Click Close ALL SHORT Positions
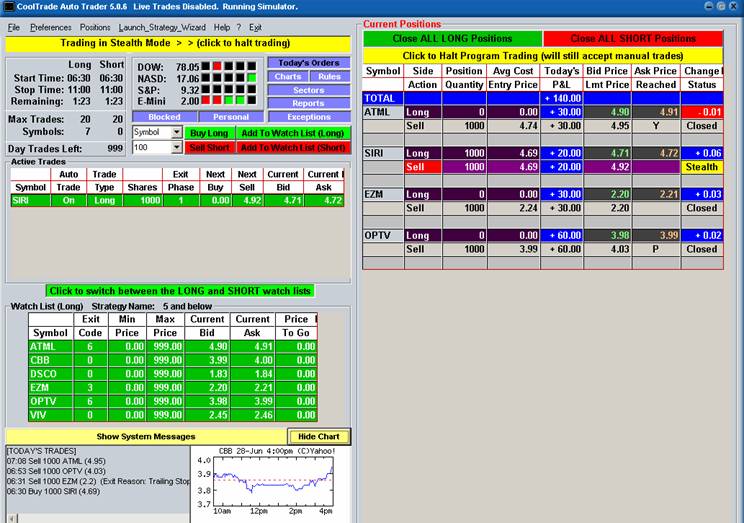Image resolution: width=744 pixels, height=523 pixels. click(633, 38)
